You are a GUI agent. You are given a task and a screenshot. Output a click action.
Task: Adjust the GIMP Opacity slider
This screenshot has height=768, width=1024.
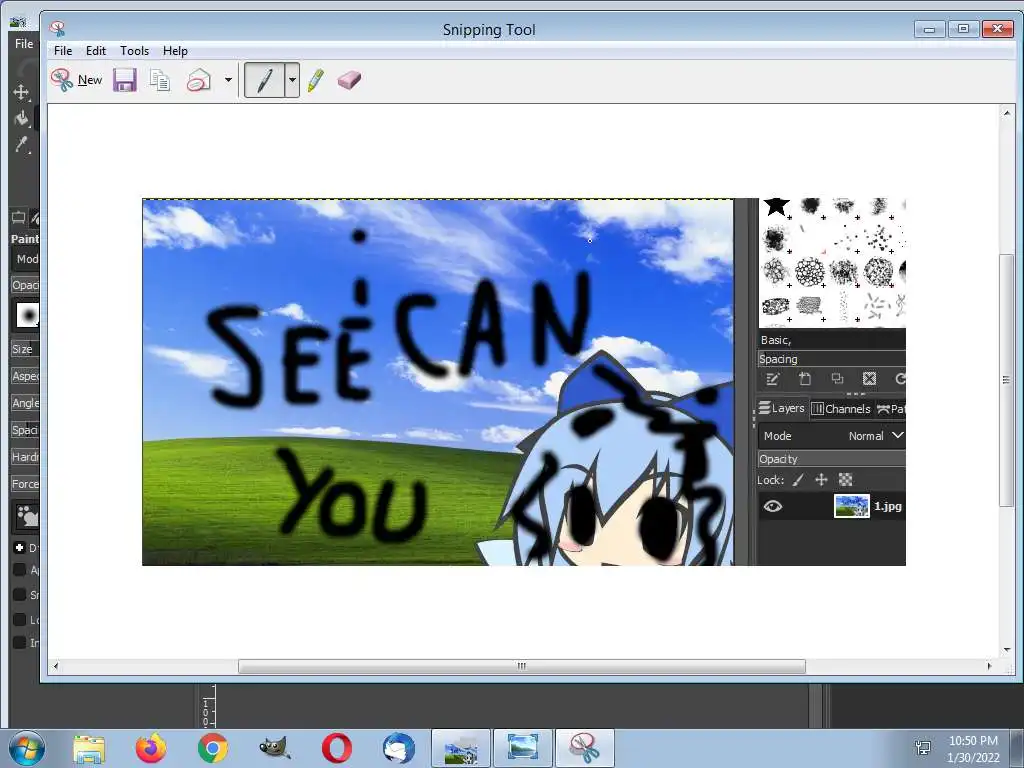[x=25, y=285]
